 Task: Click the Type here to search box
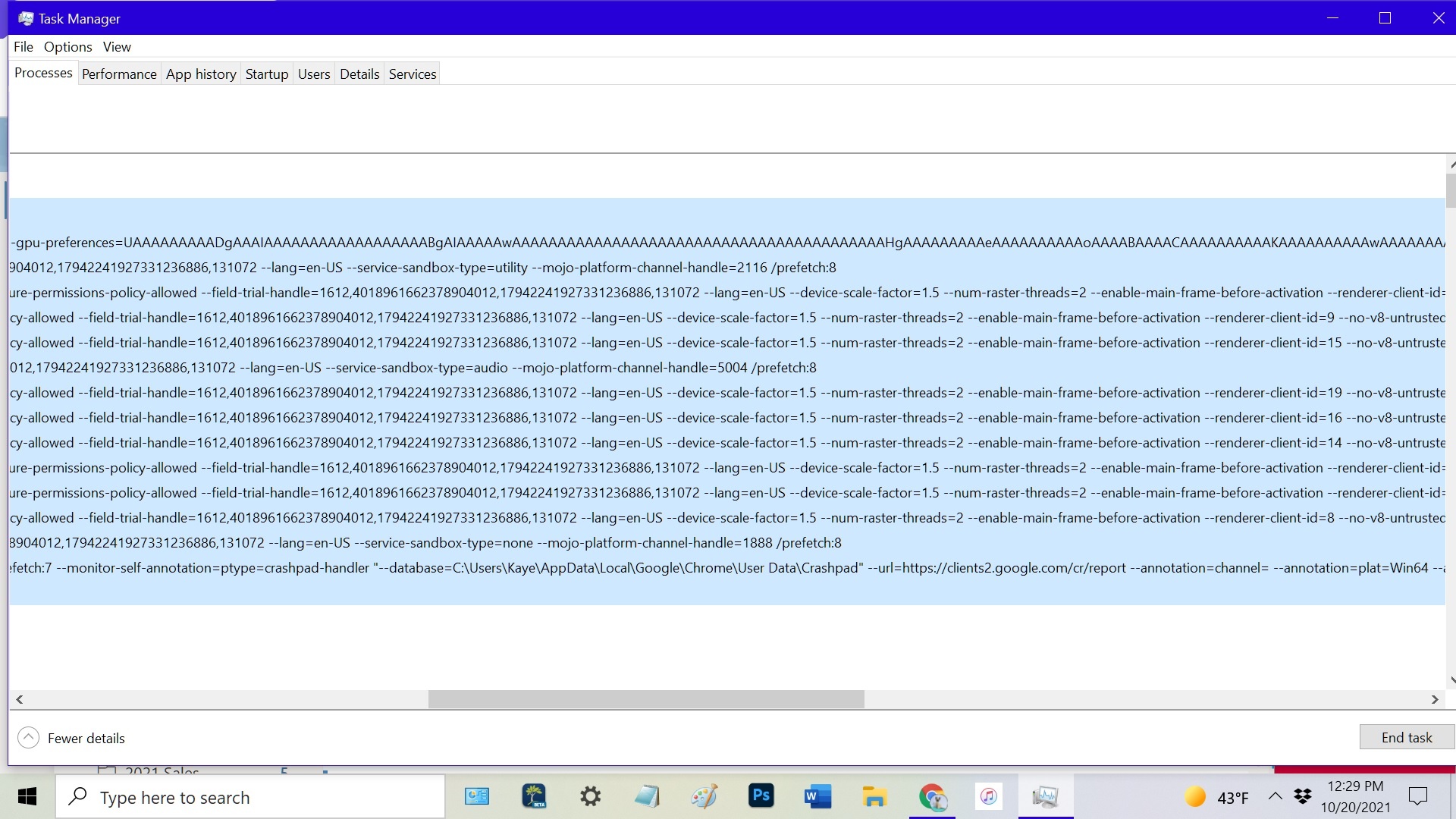250,797
